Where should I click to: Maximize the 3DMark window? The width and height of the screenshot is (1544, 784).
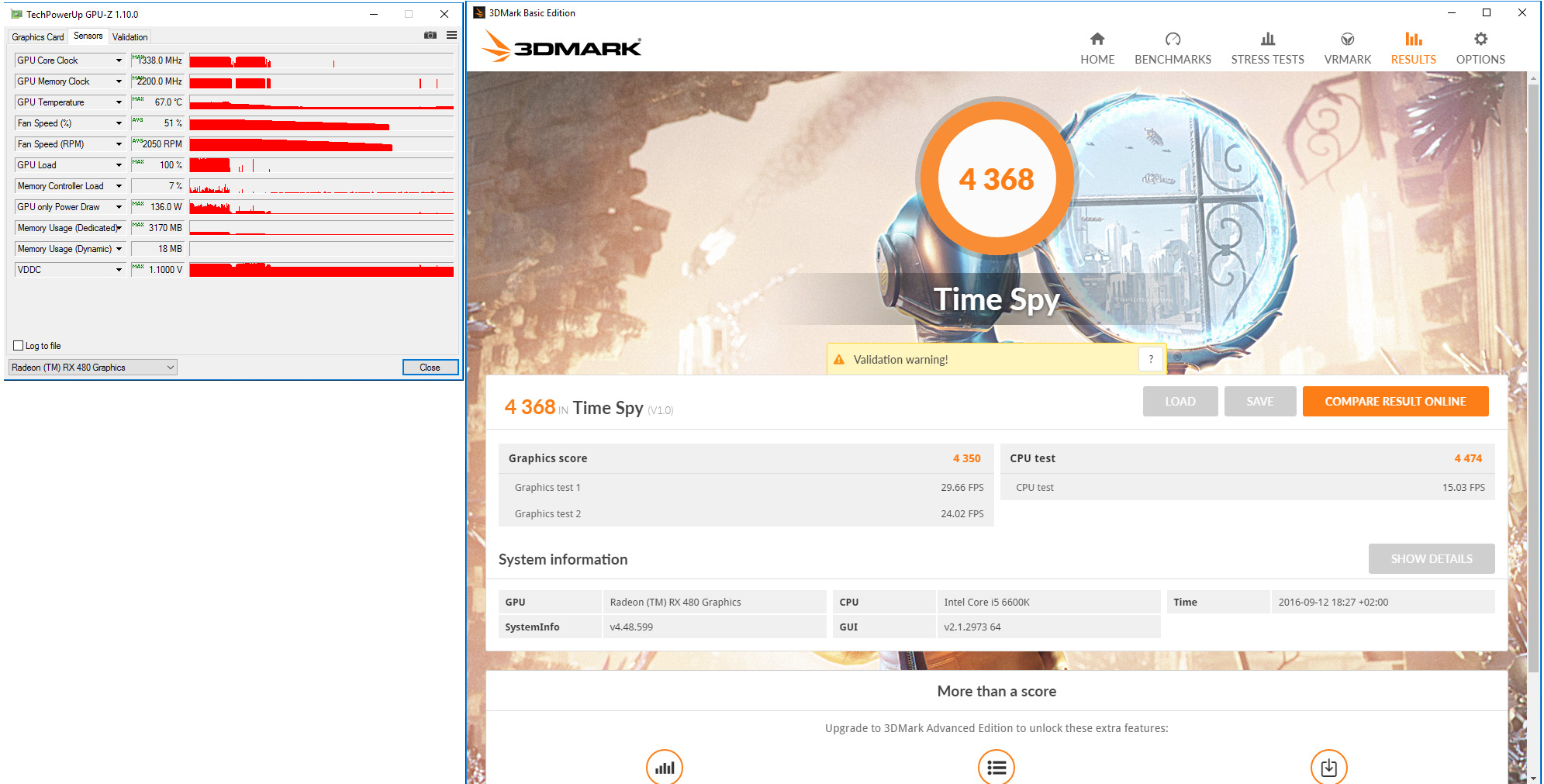(1486, 12)
